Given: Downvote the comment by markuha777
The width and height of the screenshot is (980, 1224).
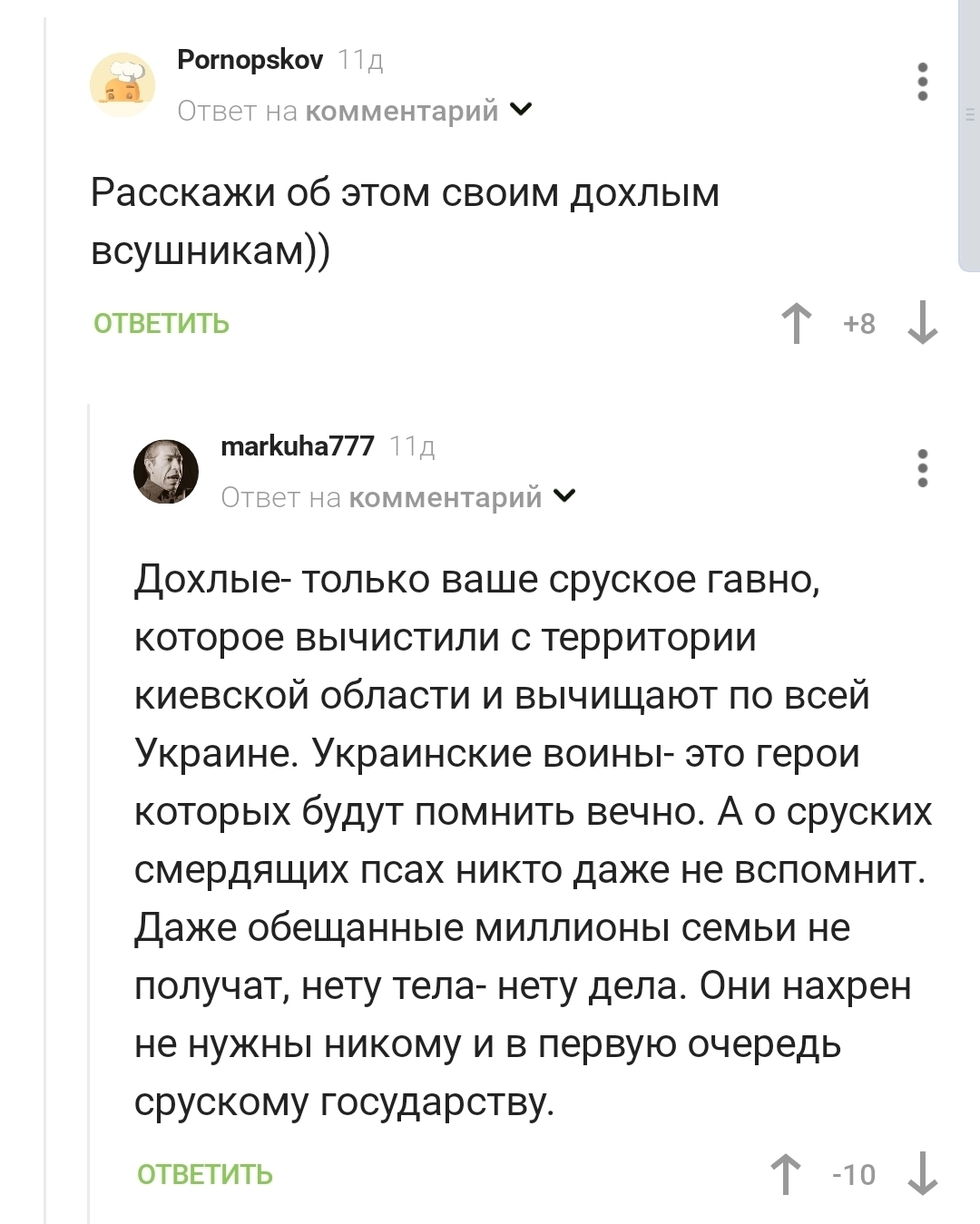Looking at the screenshot, I should (x=922, y=1174).
